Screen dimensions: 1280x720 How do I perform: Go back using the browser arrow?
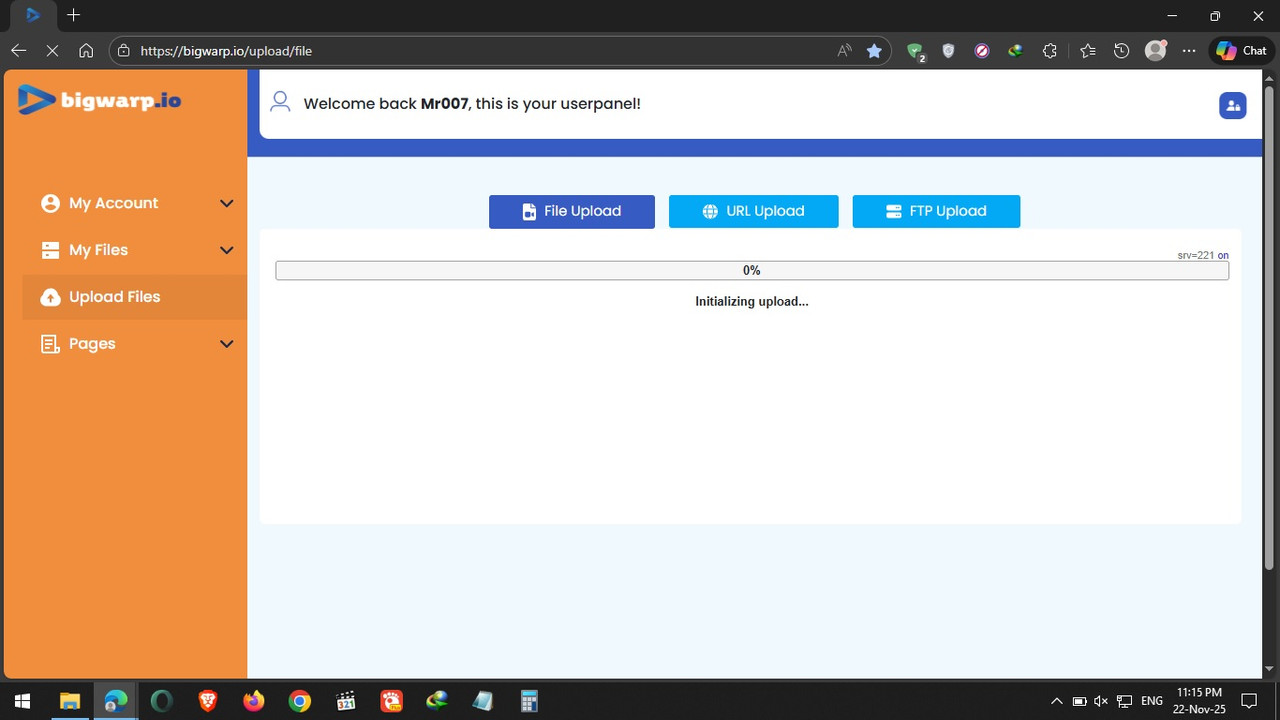click(19, 50)
